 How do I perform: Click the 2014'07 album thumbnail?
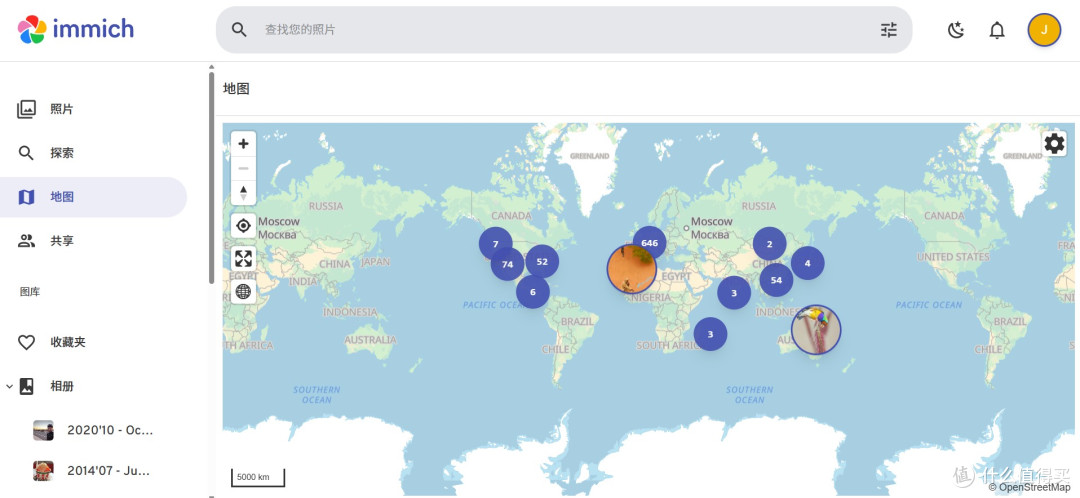tap(43, 471)
